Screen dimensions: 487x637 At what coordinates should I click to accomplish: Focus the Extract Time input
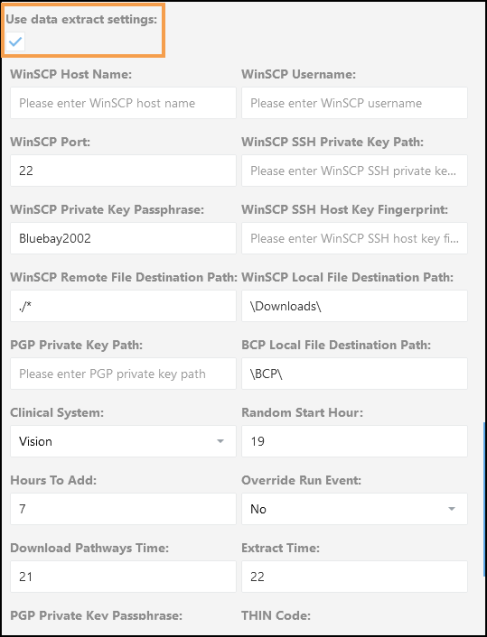pos(354,576)
